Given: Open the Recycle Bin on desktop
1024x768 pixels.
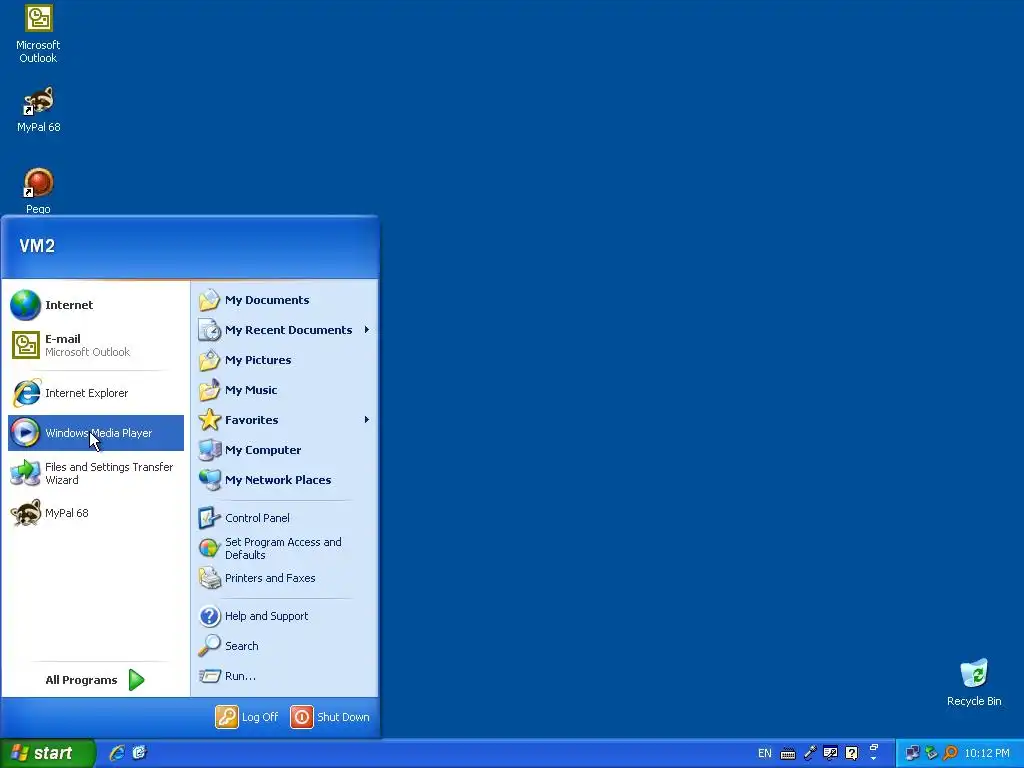Looking at the screenshot, I should coord(974,682).
